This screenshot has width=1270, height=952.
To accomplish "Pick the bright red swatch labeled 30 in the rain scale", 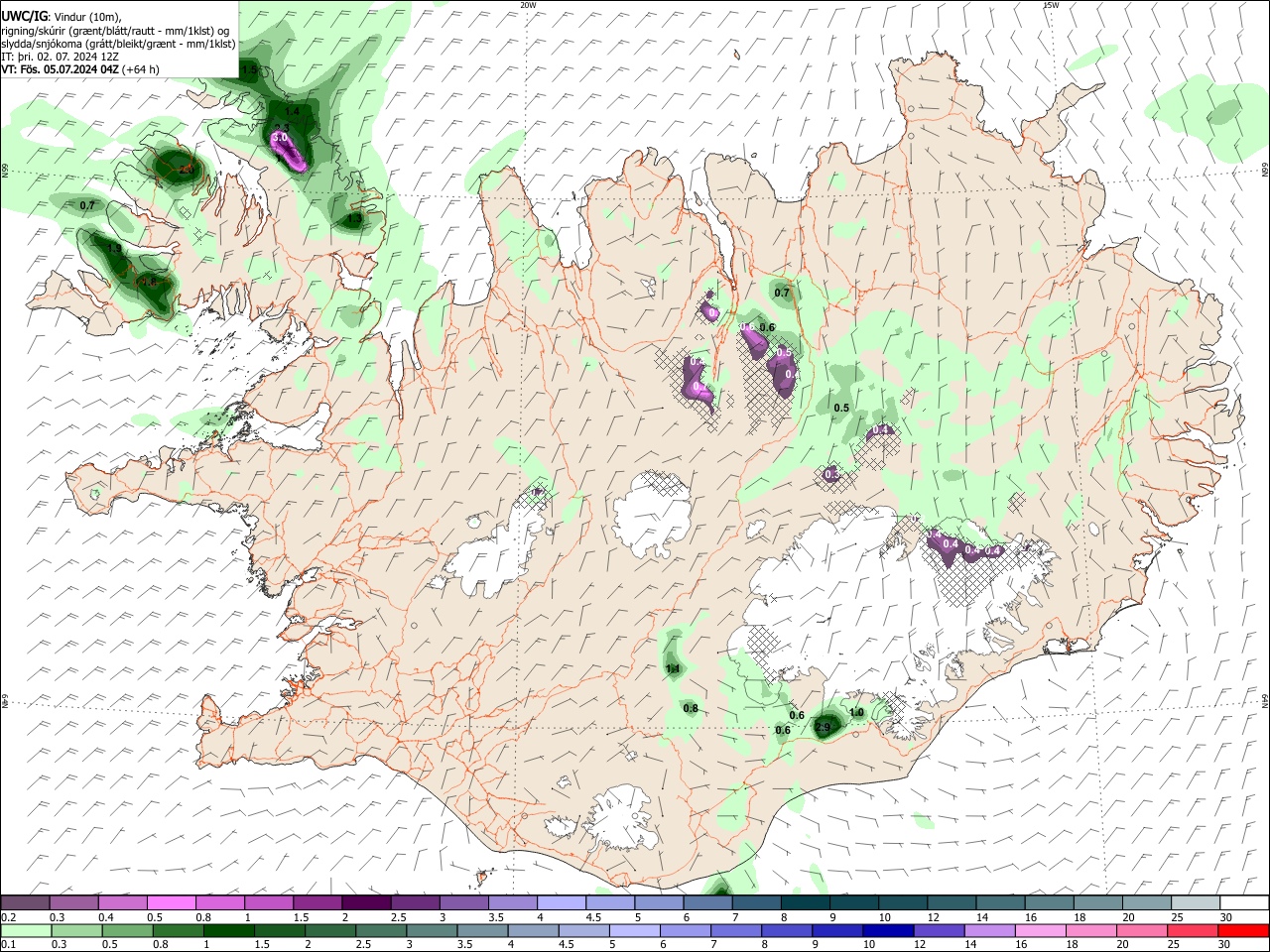I will [1242, 931].
